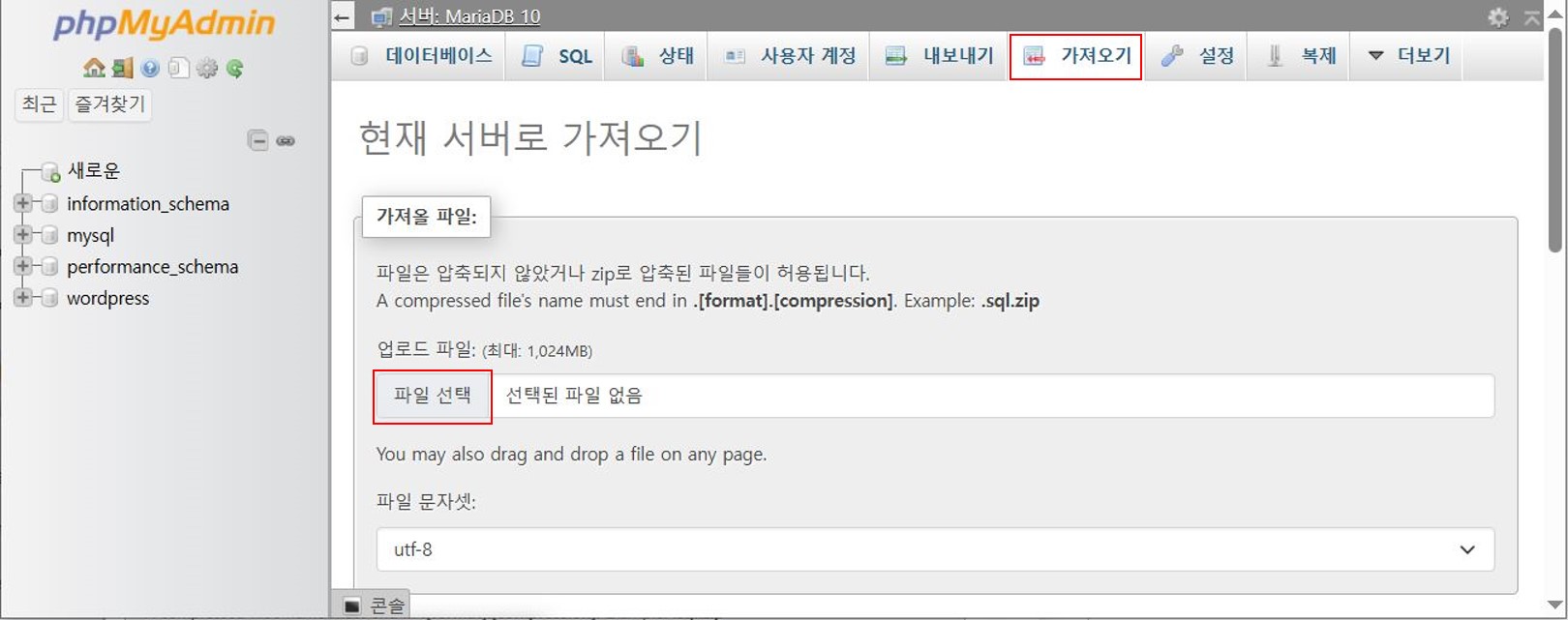Select the performance_schema database
This screenshot has width=1568, height=620.
[x=152, y=266]
